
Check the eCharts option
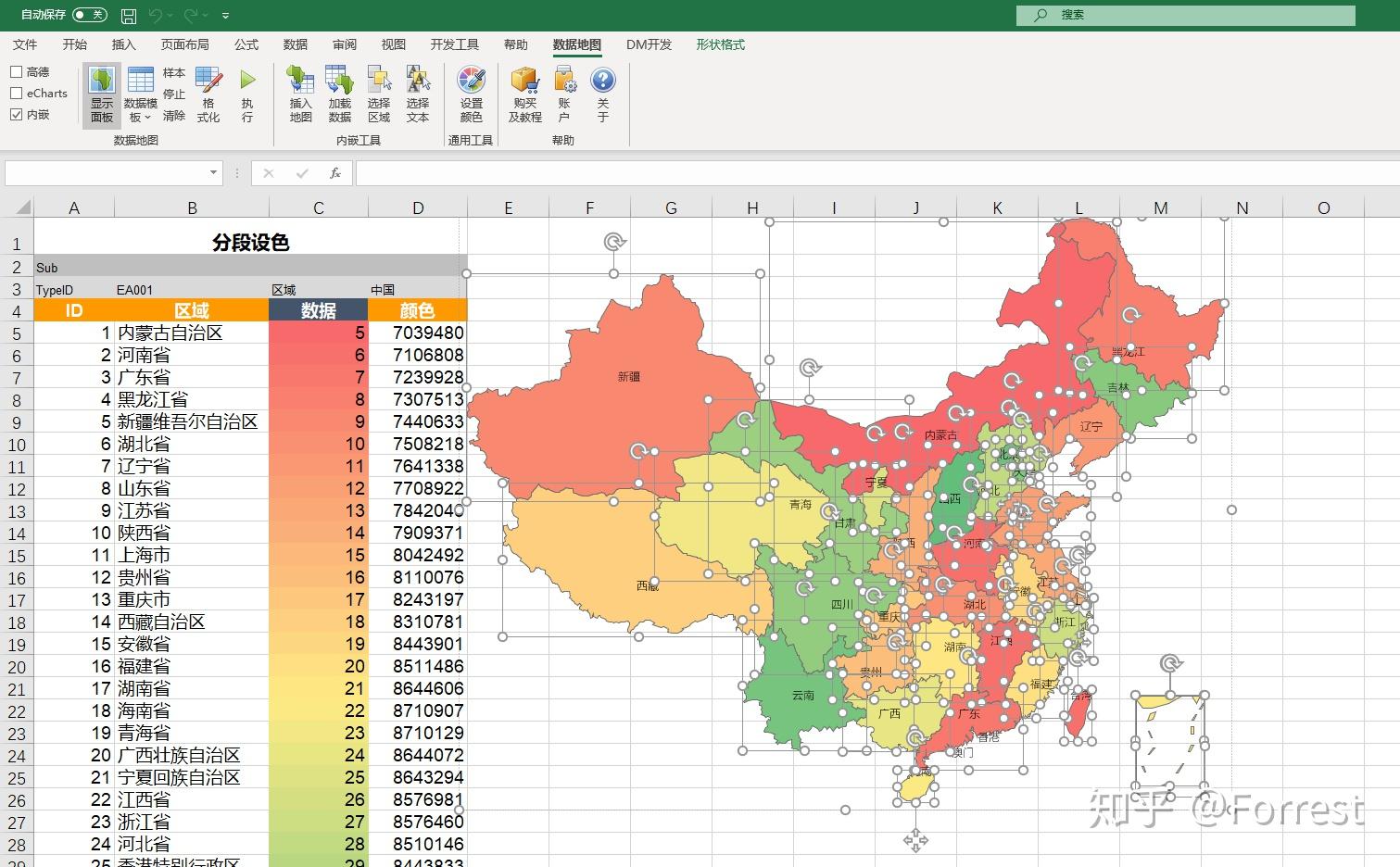[x=16, y=93]
